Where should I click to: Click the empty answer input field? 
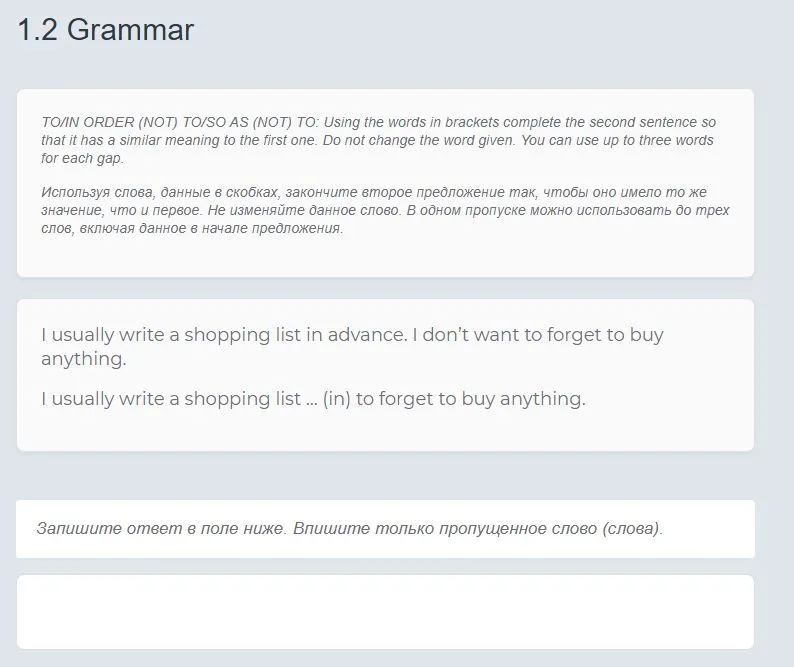[x=385, y=611]
